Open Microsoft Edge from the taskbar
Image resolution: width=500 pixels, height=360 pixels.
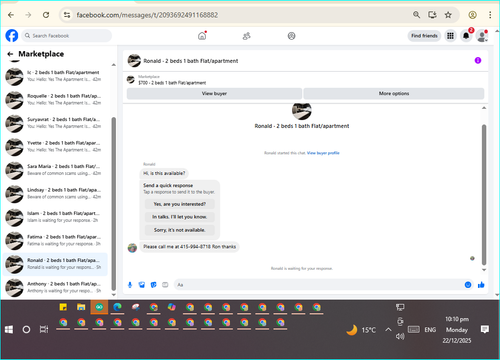pos(117,307)
